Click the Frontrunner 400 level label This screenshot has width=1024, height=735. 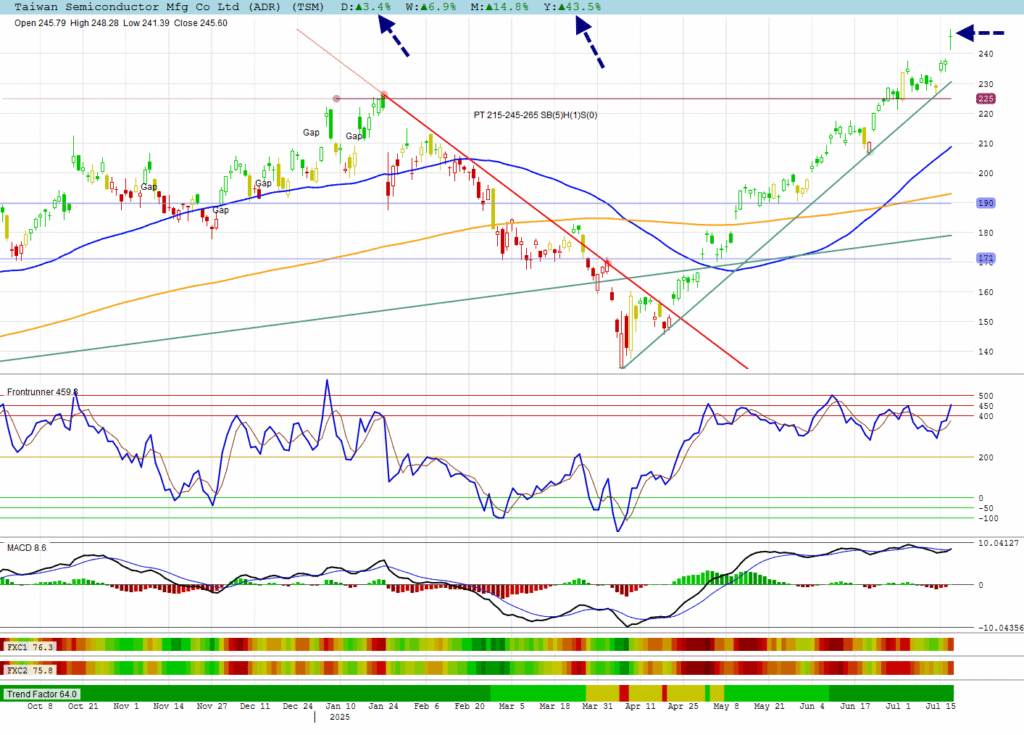pyautogui.click(x=985, y=416)
